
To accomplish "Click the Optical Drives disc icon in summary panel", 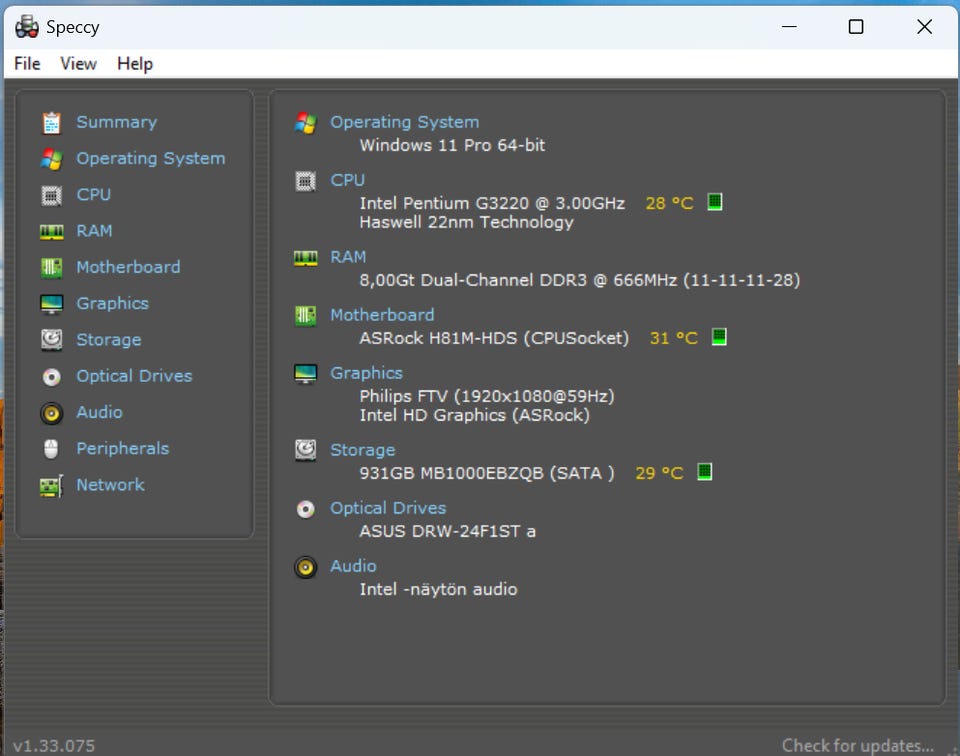I will click(x=306, y=509).
